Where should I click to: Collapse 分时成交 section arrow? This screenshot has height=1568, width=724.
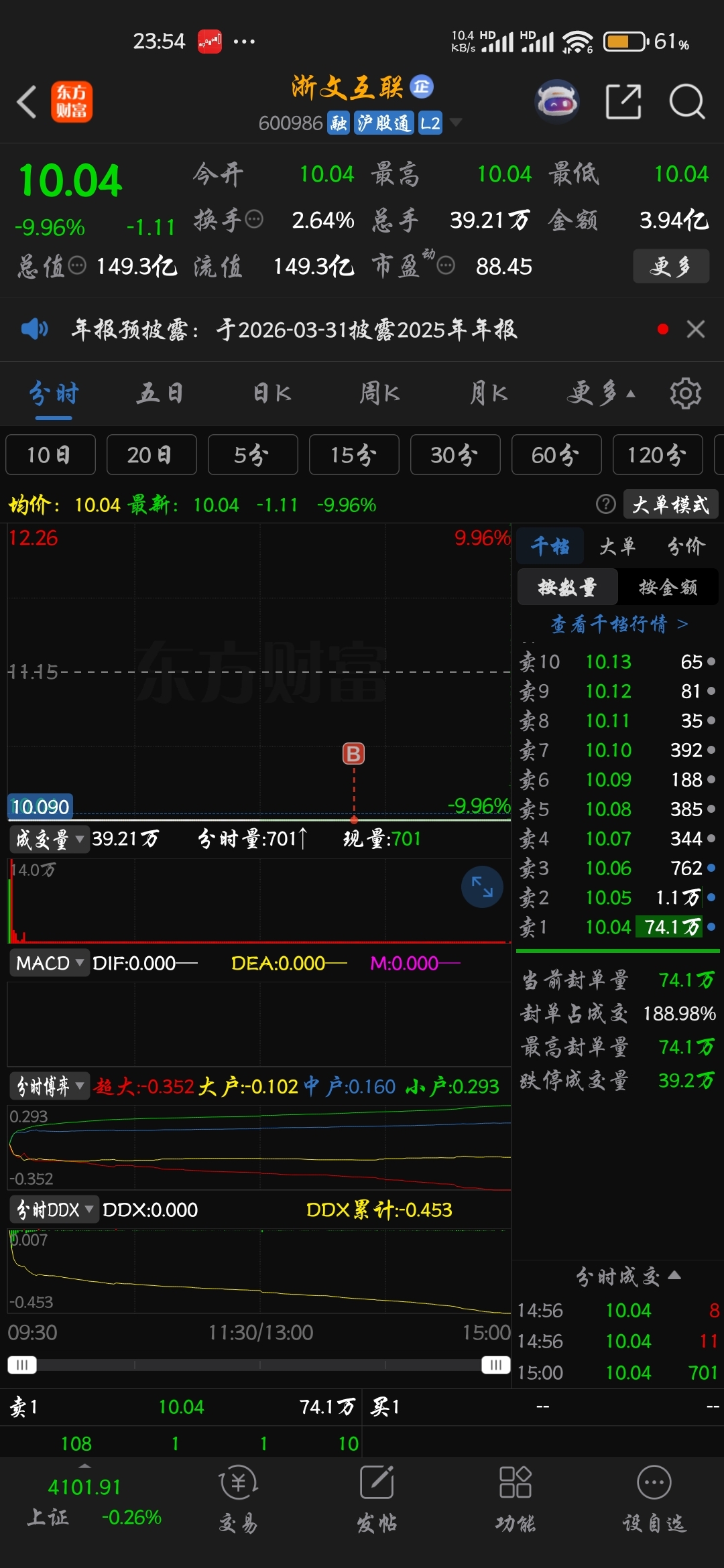point(675,1275)
